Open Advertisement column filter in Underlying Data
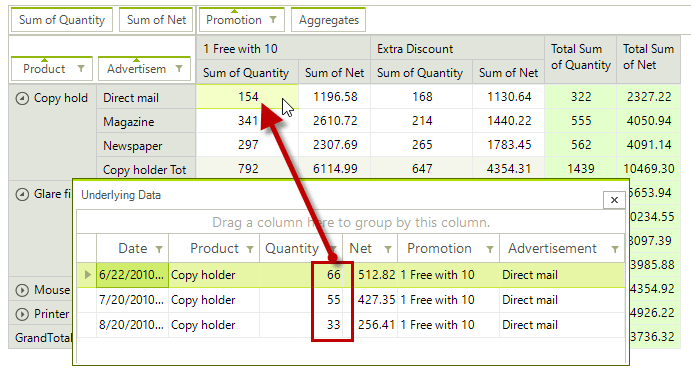Image resolution: width=691 pixels, height=374 pixels. click(615, 249)
